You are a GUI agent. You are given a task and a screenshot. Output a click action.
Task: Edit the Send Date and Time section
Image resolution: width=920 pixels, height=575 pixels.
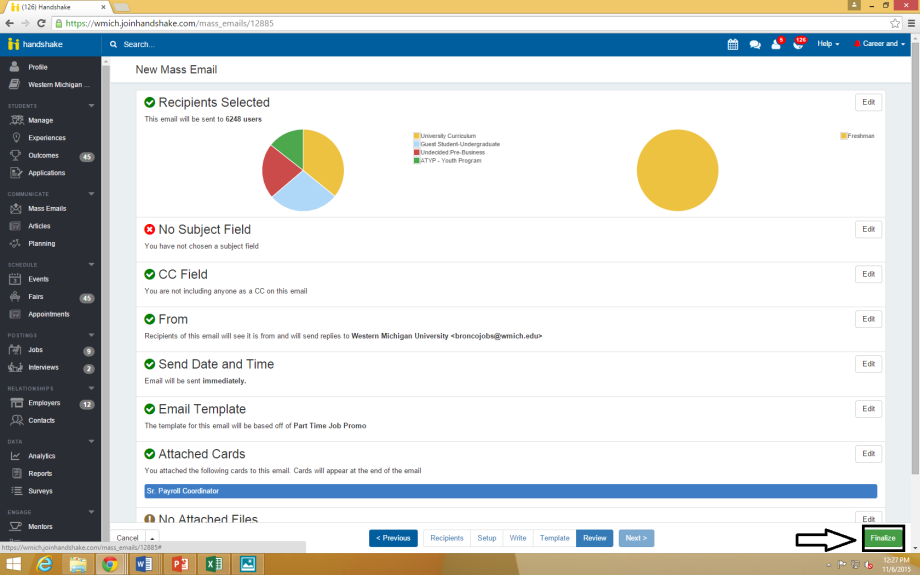(868, 364)
